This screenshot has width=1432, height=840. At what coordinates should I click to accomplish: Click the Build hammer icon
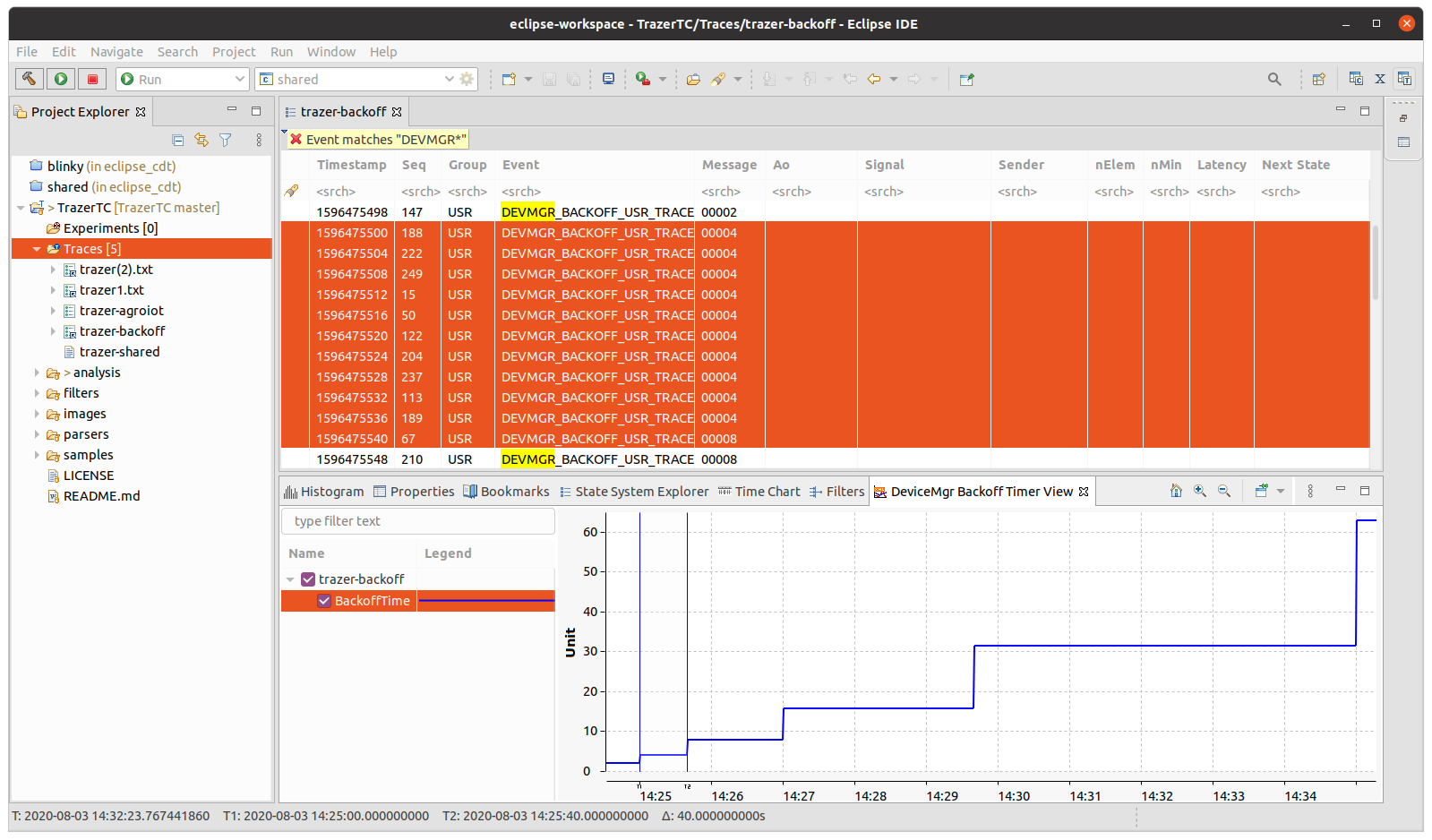pyautogui.click(x=30, y=79)
